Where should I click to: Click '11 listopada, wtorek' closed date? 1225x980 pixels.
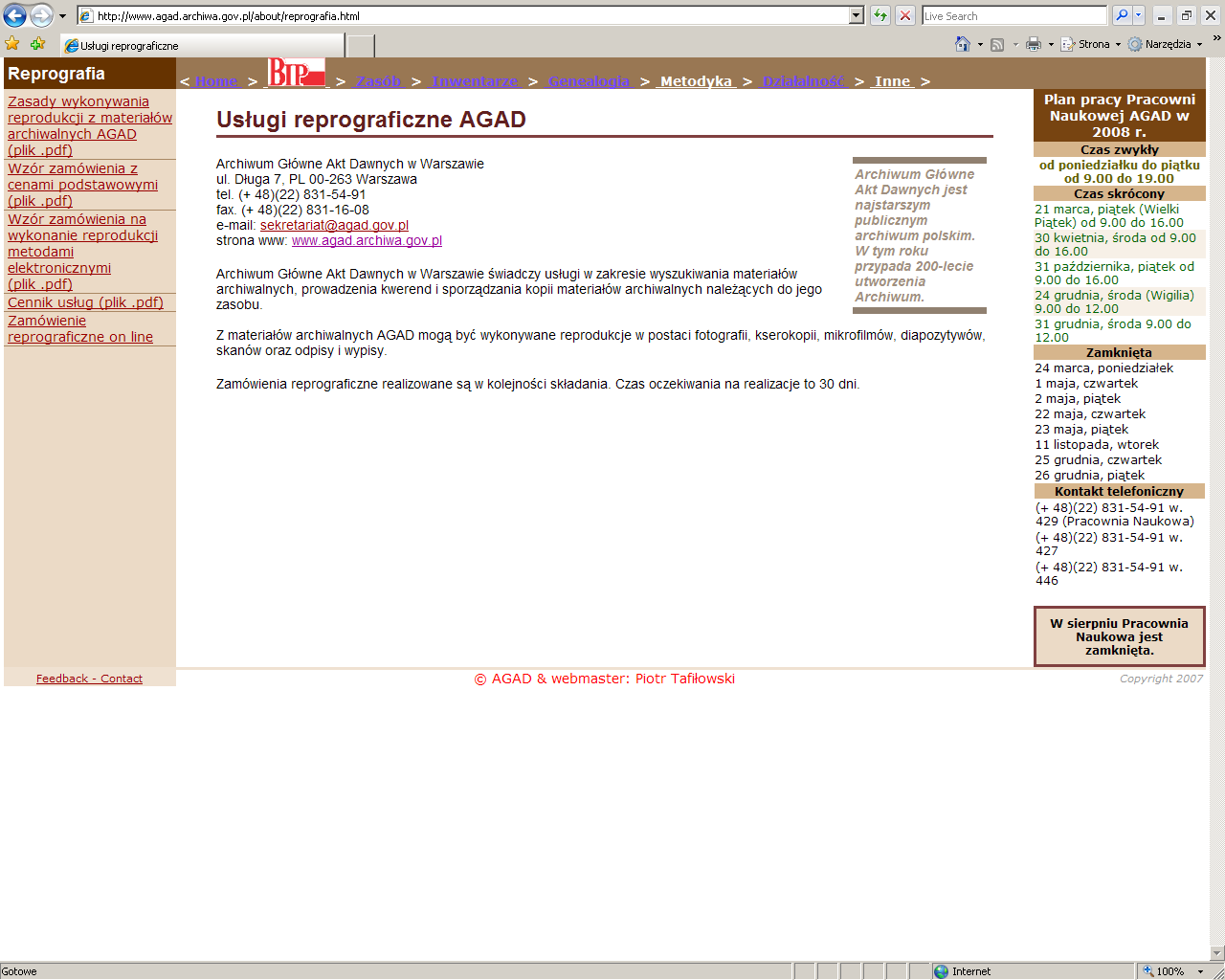(1097, 444)
